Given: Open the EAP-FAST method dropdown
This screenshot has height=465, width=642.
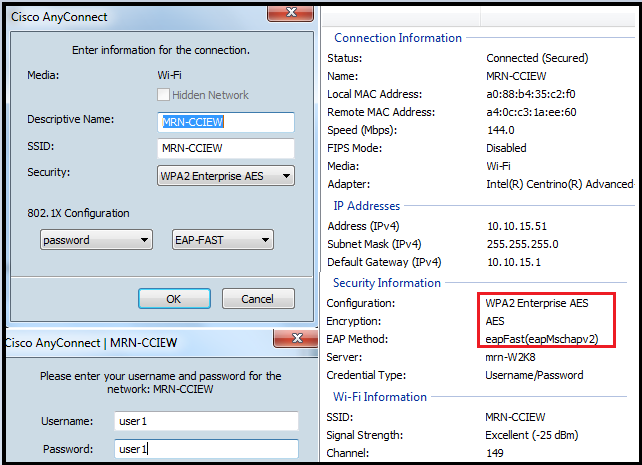Looking at the screenshot, I should pyautogui.click(x=224, y=240).
